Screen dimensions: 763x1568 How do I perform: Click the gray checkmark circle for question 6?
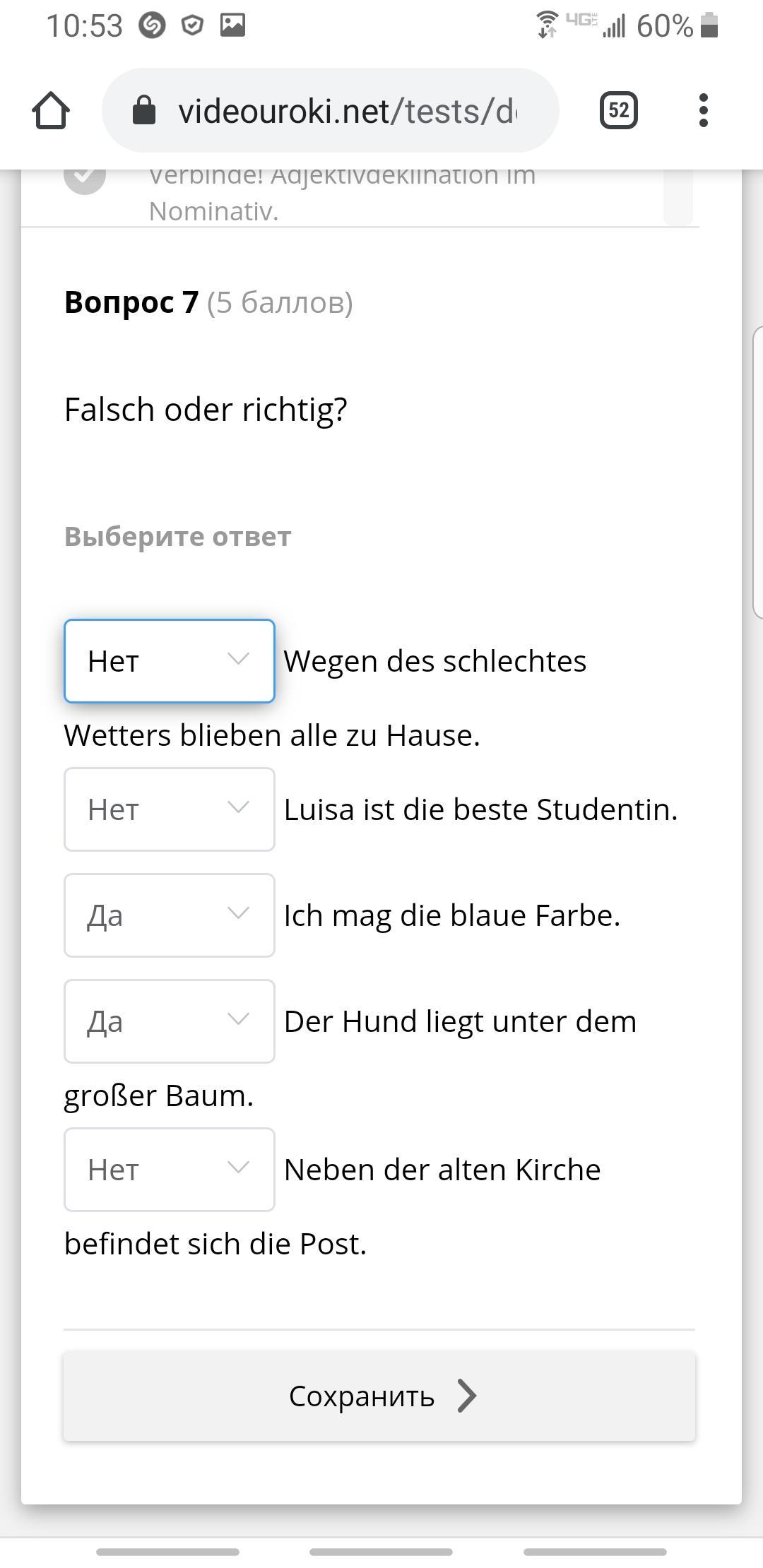pyautogui.click(x=85, y=175)
